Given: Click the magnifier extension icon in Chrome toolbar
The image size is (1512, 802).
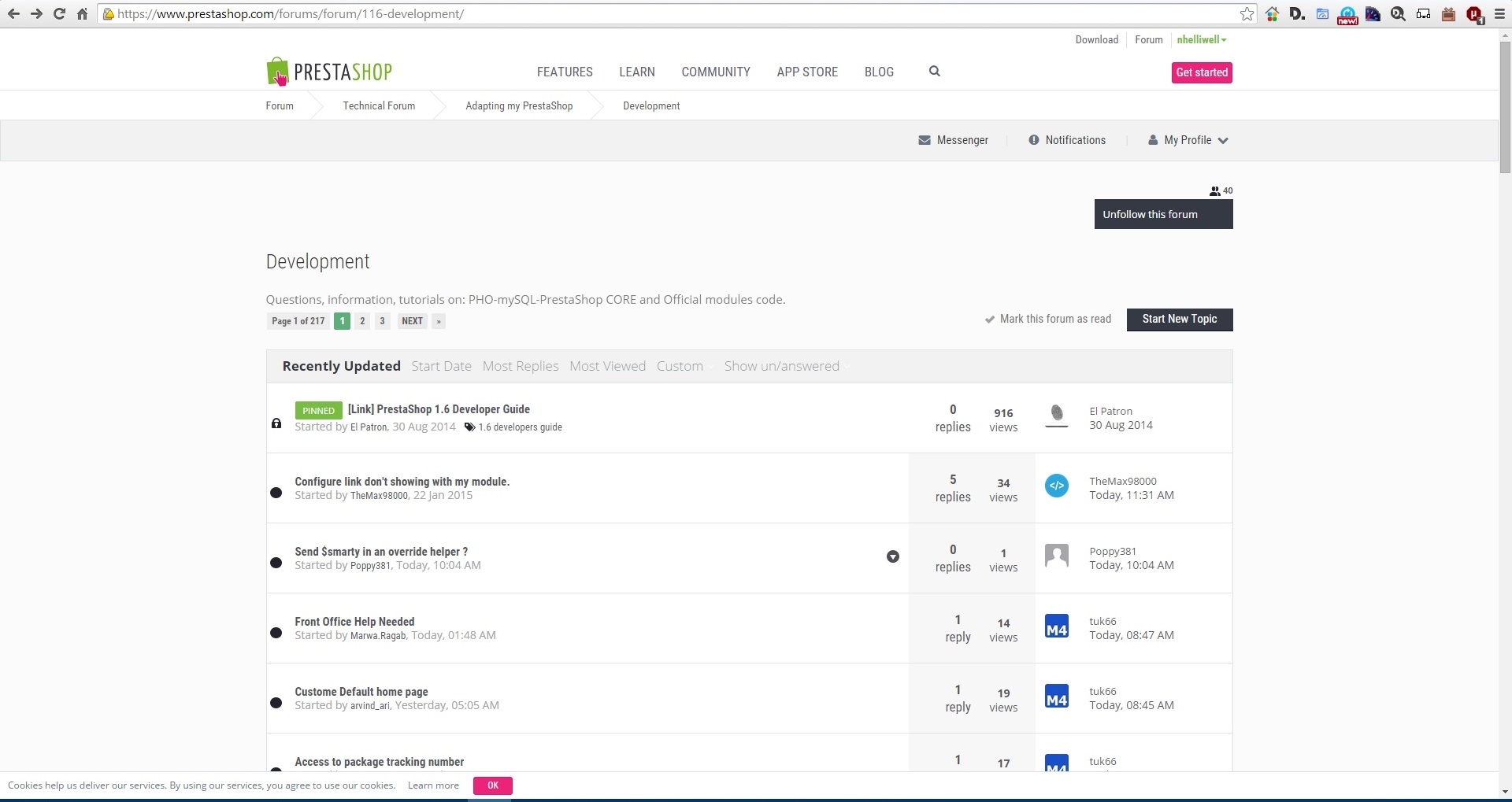Looking at the screenshot, I should pos(1398,13).
